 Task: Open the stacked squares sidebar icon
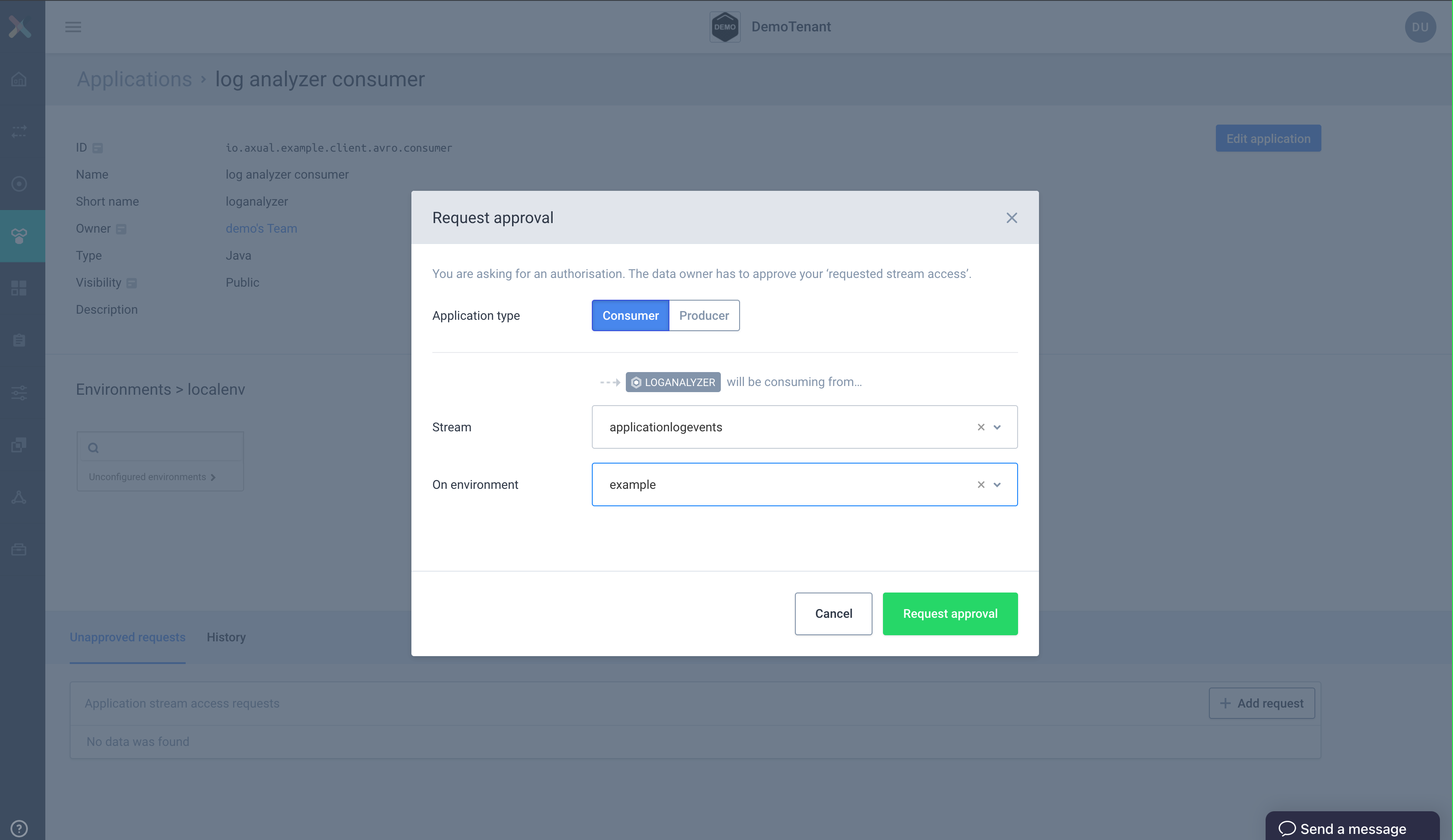19,444
